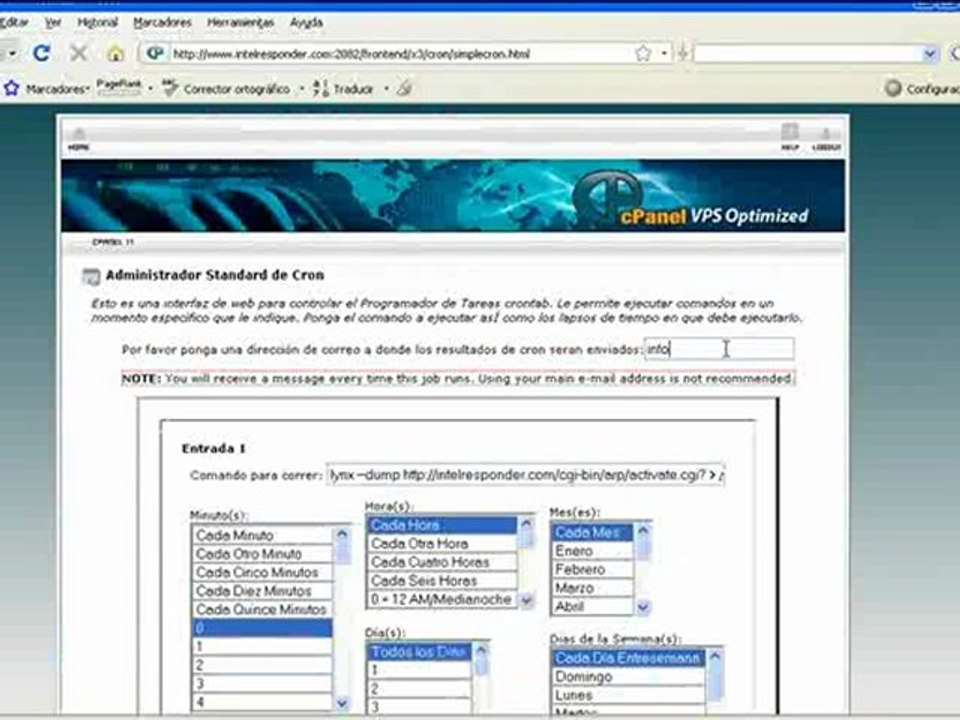Image resolution: width=960 pixels, height=720 pixels.
Task: Go to the browser home icon
Action: tap(115, 54)
